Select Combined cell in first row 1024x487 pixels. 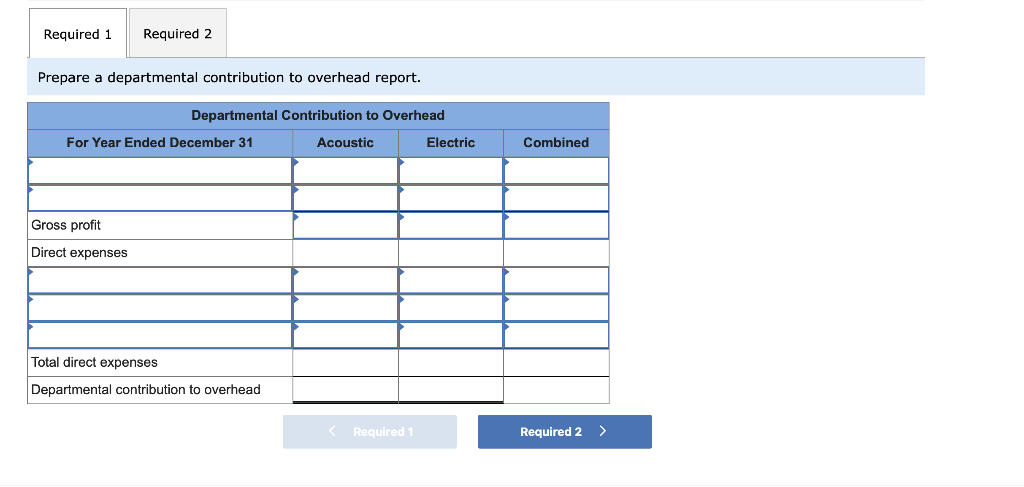556,170
